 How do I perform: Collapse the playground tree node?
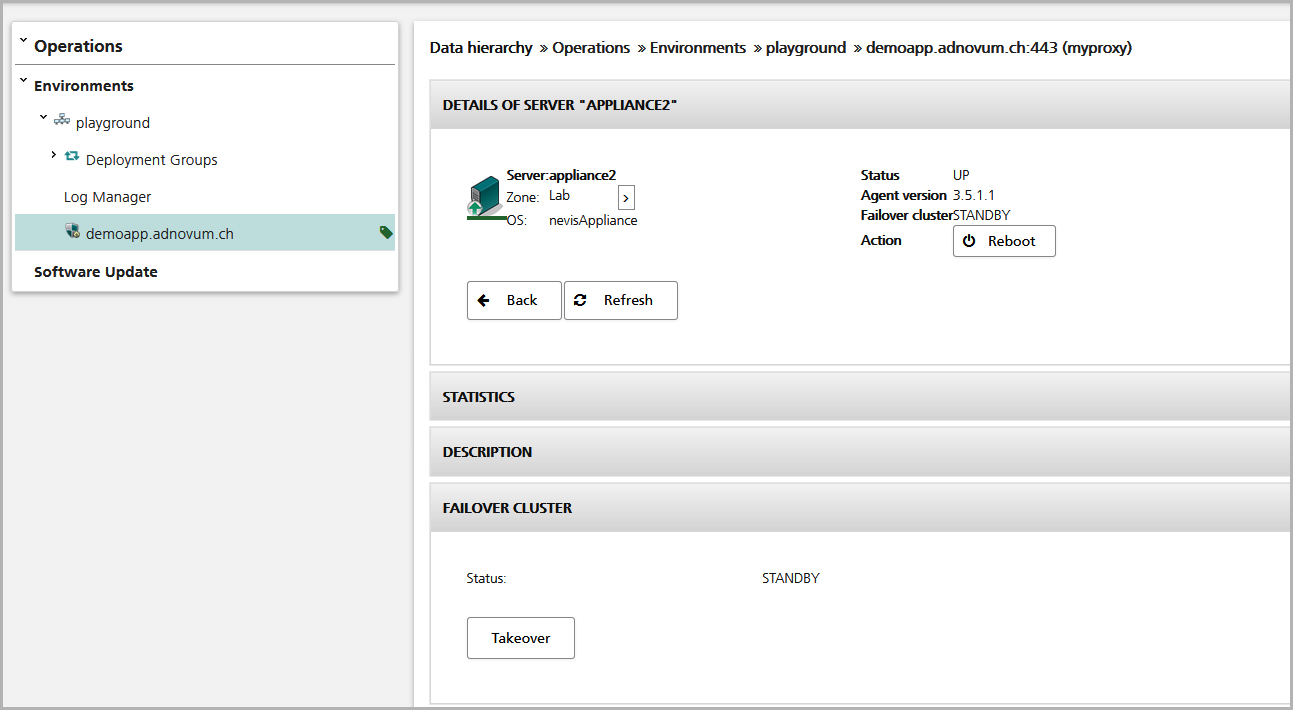[x=44, y=118]
